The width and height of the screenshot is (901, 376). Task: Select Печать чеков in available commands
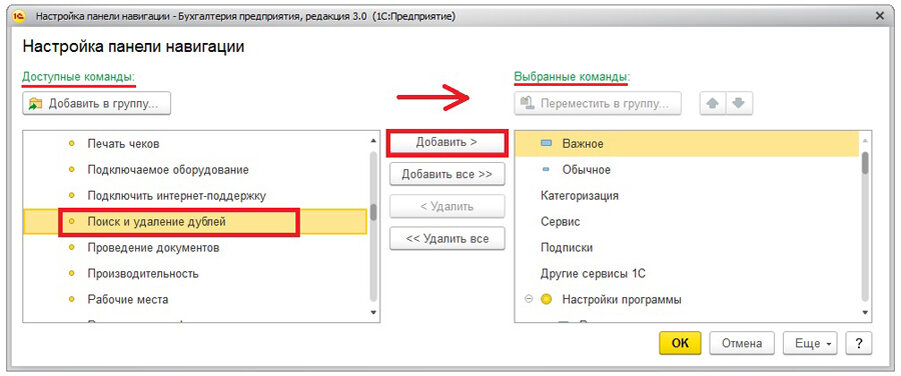click(x=195, y=144)
